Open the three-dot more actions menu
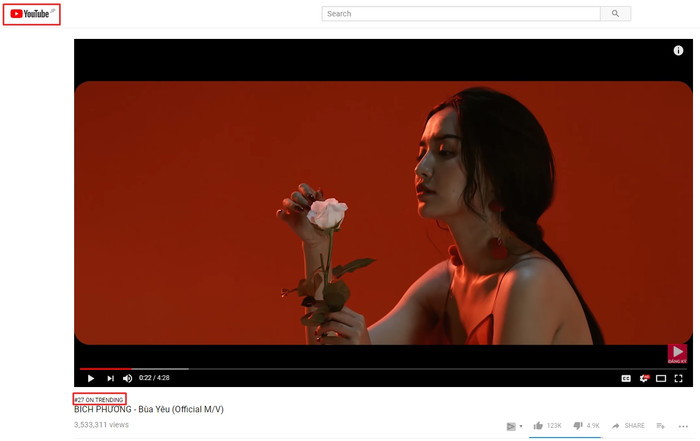700x441 pixels. tap(683, 426)
